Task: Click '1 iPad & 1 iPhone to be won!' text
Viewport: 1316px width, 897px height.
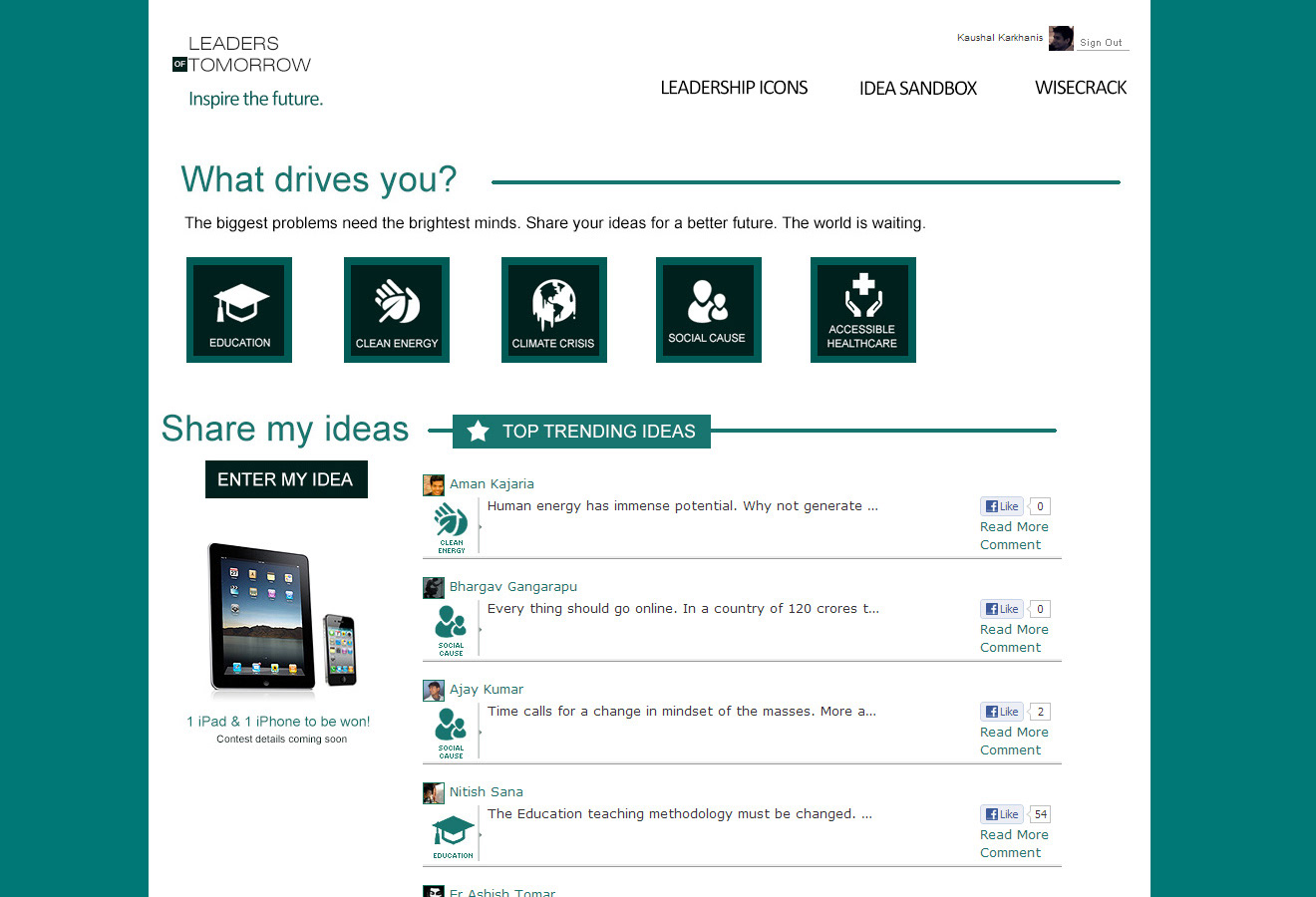Action: [x=278, y=722]
